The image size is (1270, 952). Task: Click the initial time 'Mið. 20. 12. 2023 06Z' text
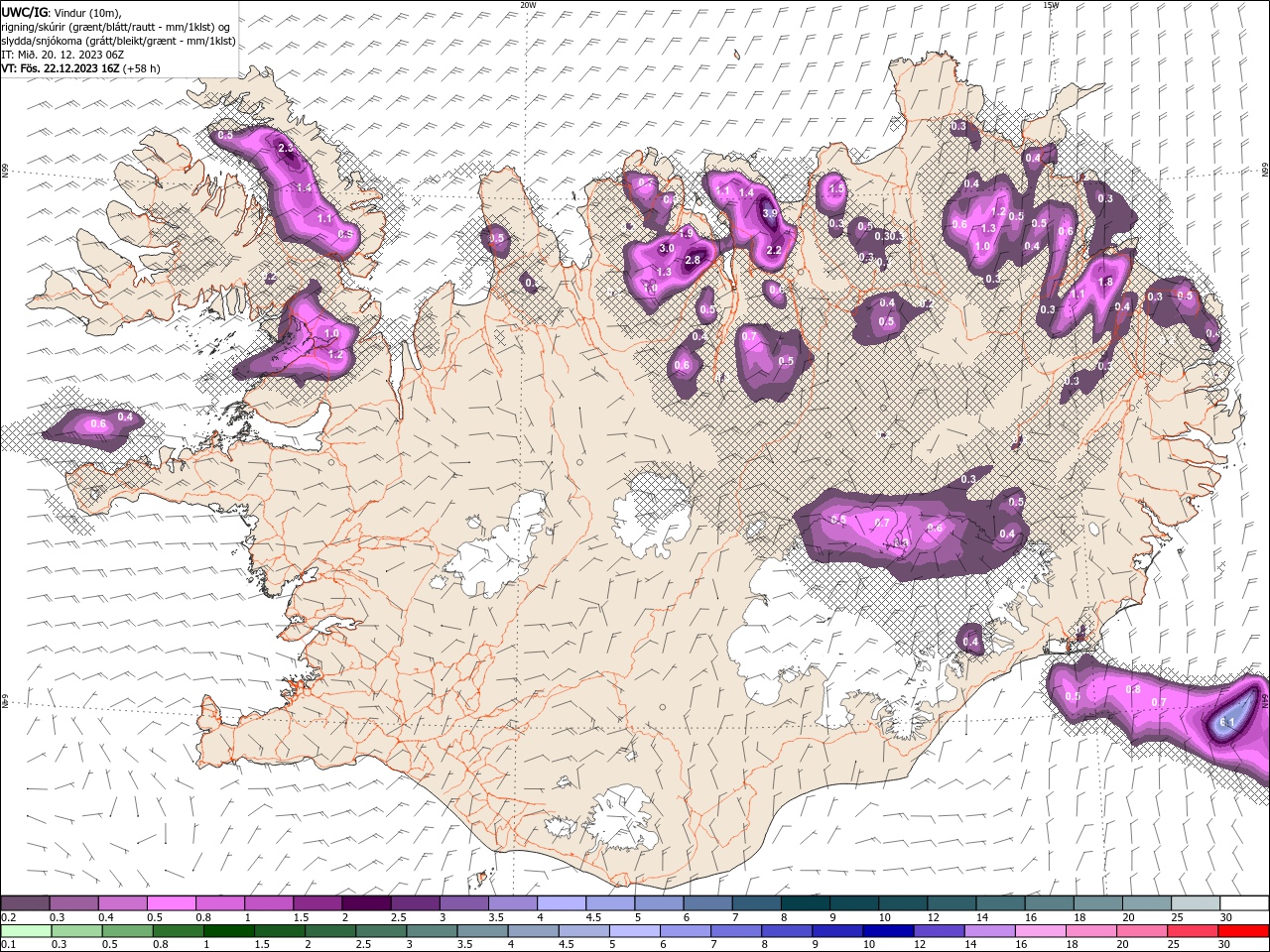[71, 55]
